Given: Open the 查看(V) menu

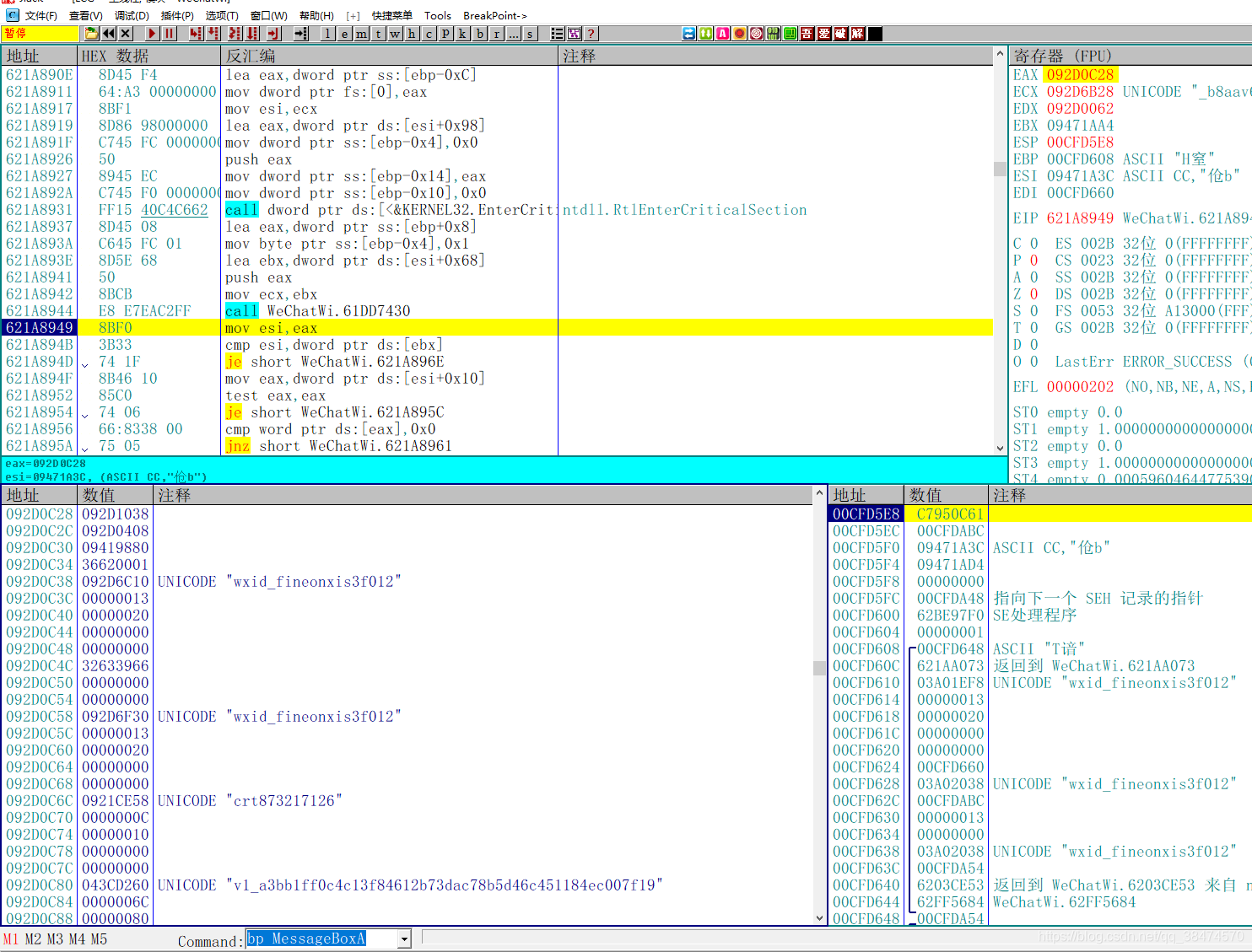Looking at the screenshot, I should 86,15.
